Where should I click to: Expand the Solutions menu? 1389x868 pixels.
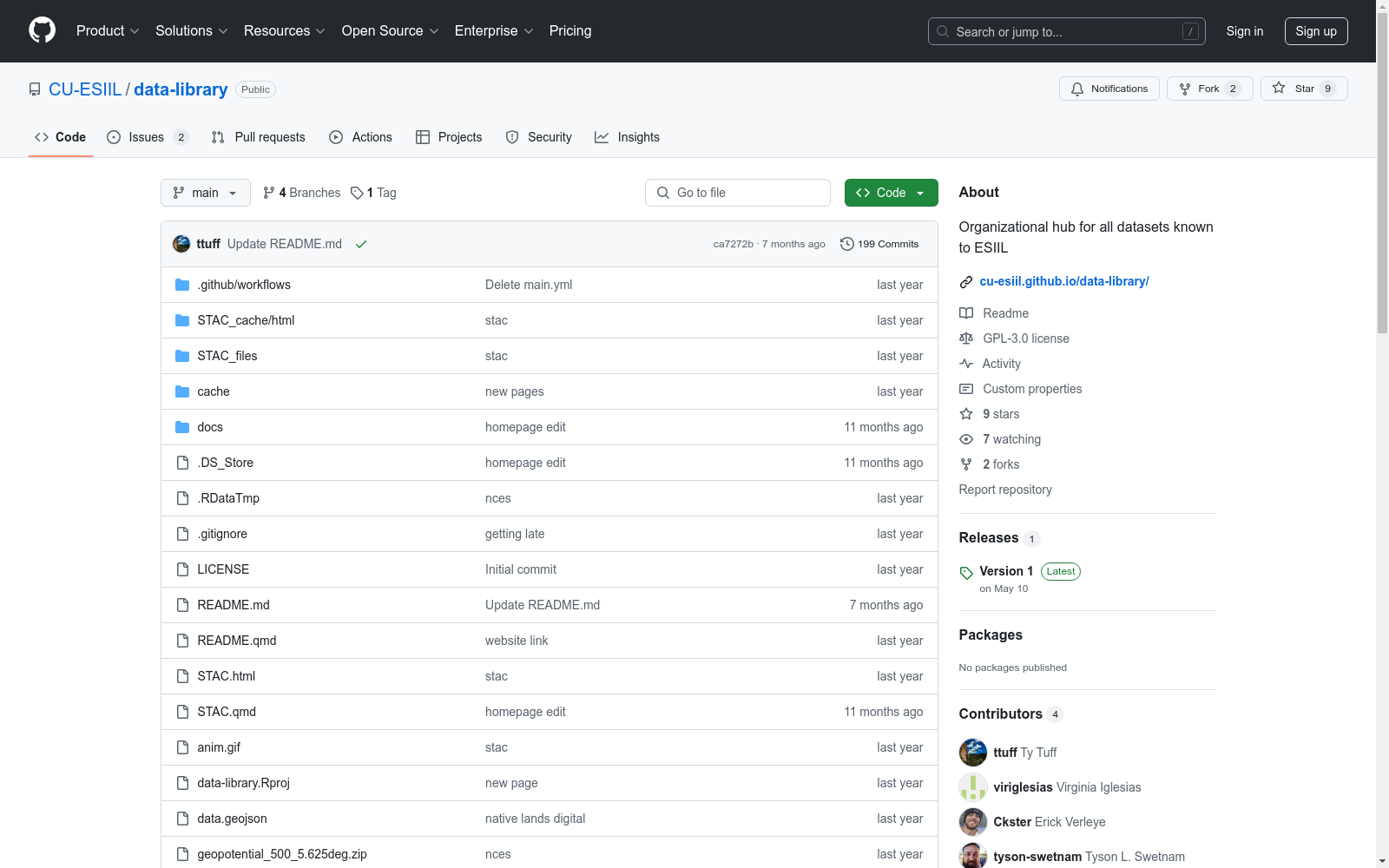(x=192, y=31)
